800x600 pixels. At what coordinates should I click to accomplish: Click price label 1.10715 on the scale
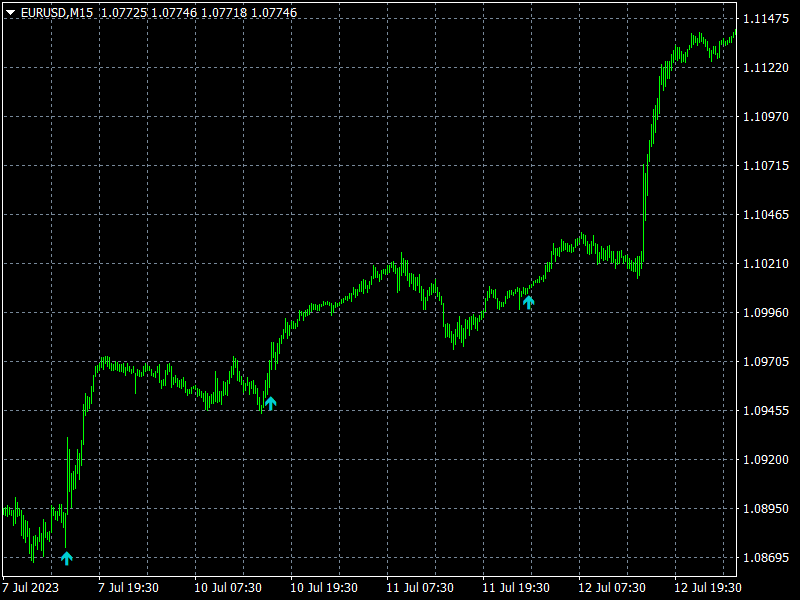[766, 166]
